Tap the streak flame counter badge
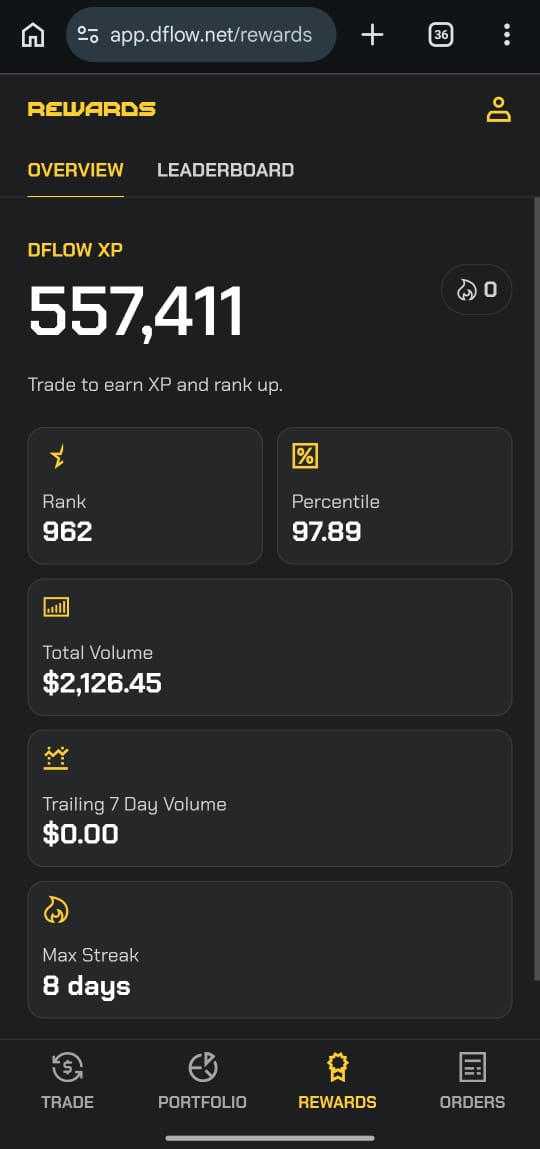 [x=476, y=289]
